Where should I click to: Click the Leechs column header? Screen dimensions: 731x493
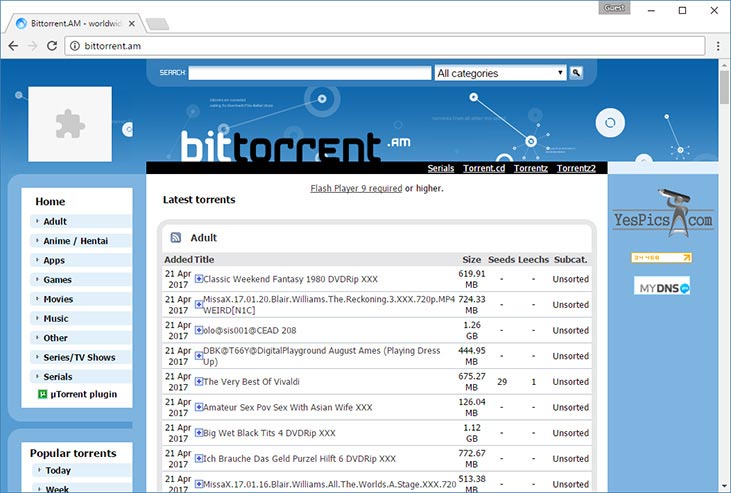tap(533, 259)
